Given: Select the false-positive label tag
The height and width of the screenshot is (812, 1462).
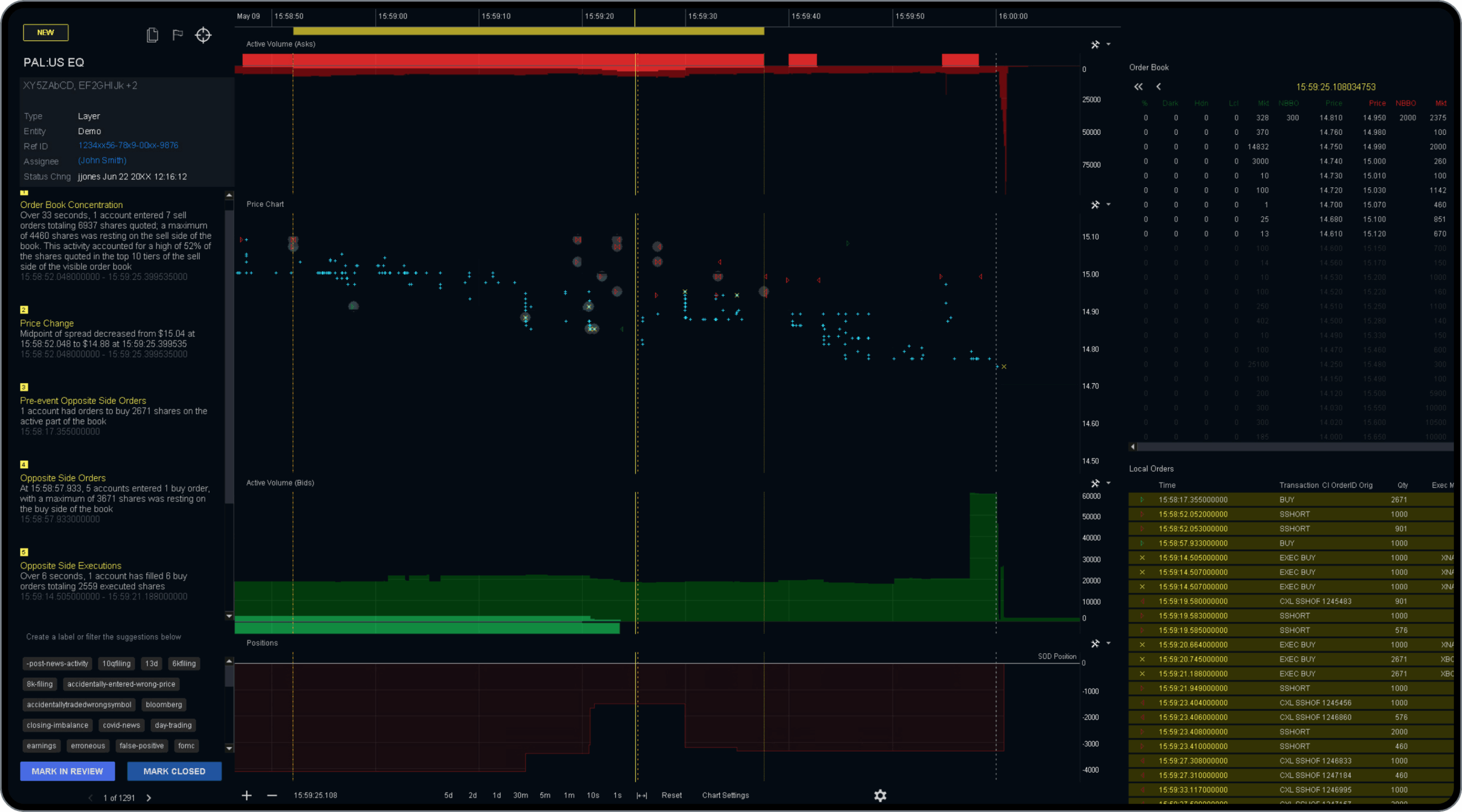Looking at the screenshot, I should pos(141,746).
